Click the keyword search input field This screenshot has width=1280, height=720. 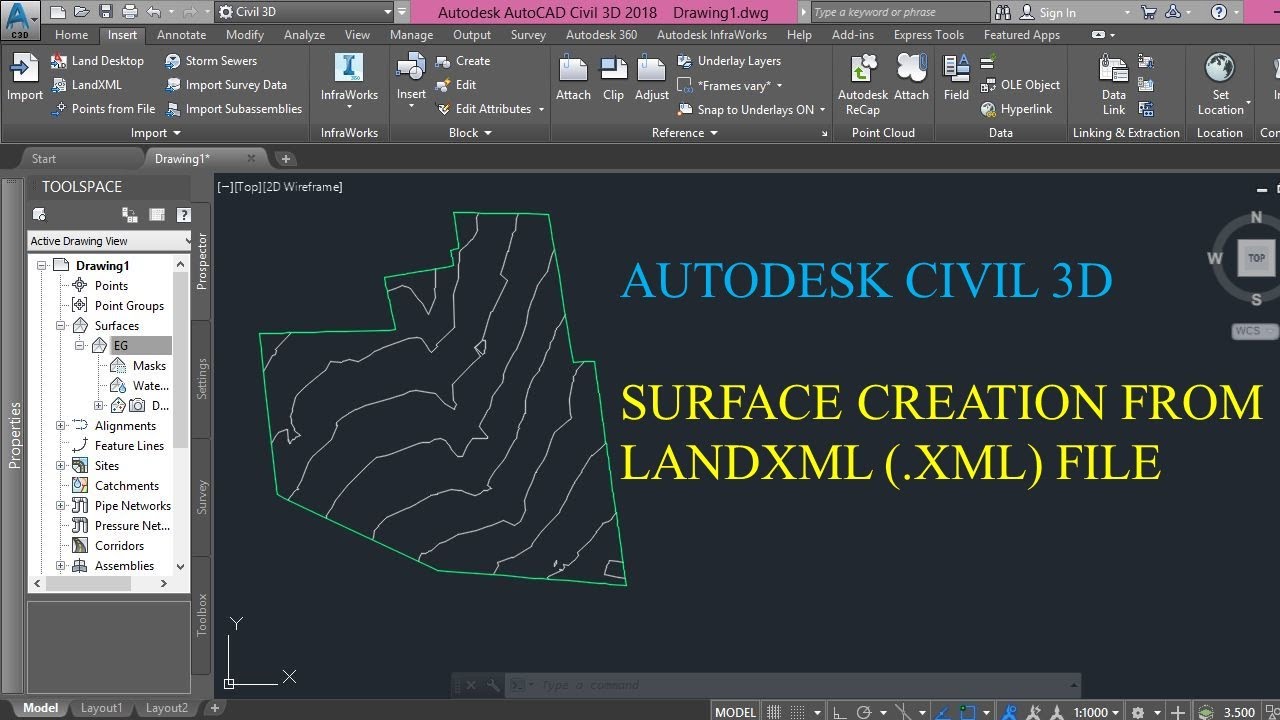click(x=899, y=12)
